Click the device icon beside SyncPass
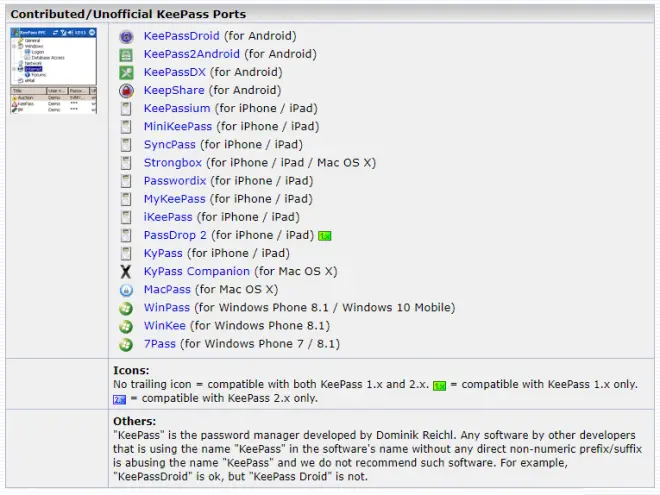 tap(126, 145)
